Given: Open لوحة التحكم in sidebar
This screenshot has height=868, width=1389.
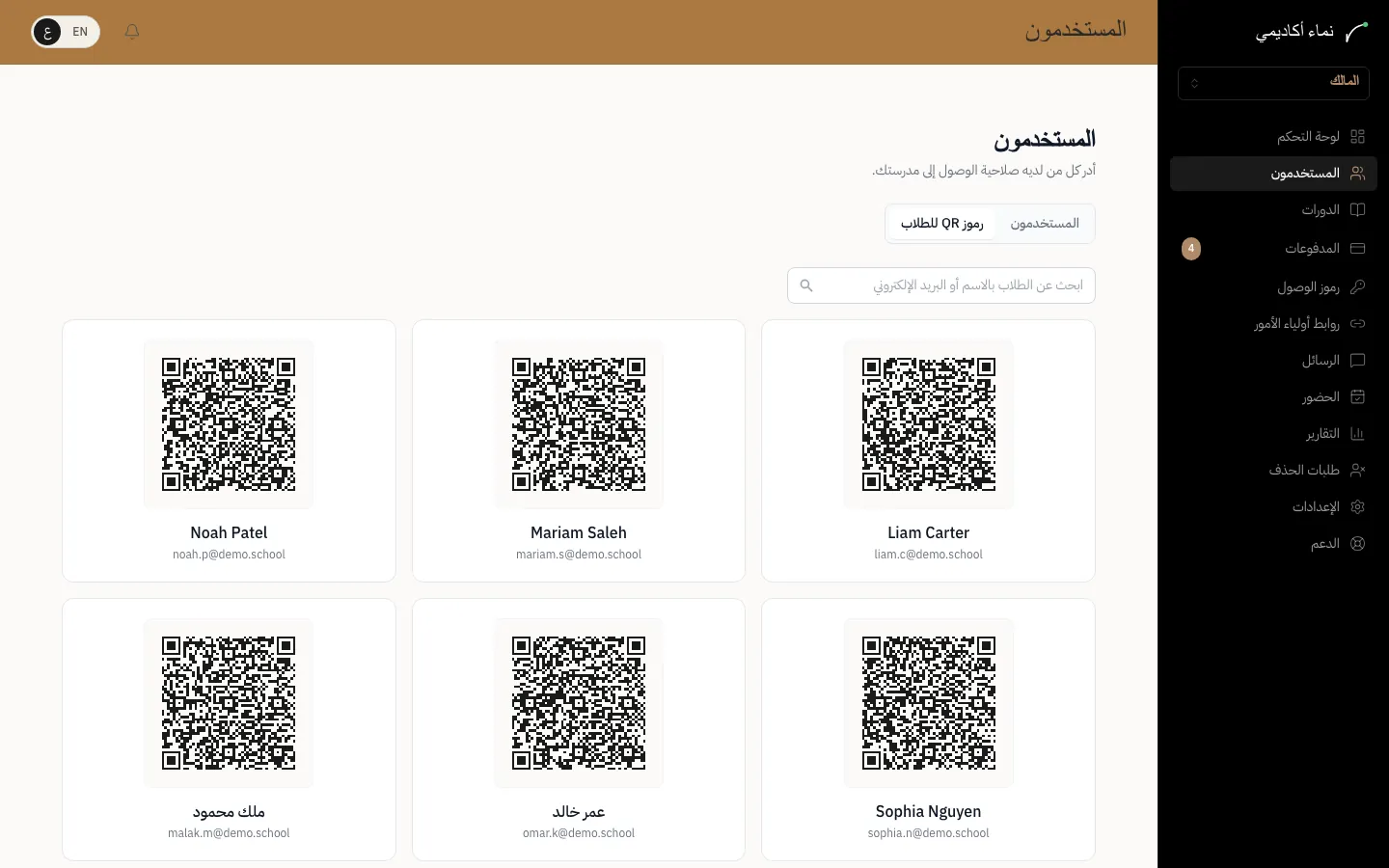Looking at the screenshot, I should coord(1273,137).
